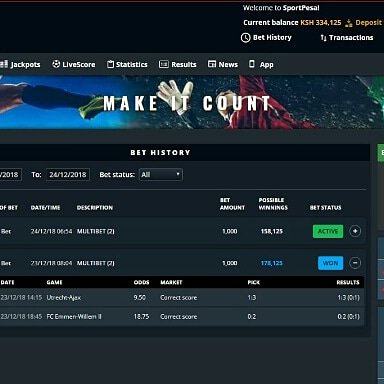Viewport: 384px width, 384px height.
Task: Click the odds value 18.75
Action: click(141, 317)
